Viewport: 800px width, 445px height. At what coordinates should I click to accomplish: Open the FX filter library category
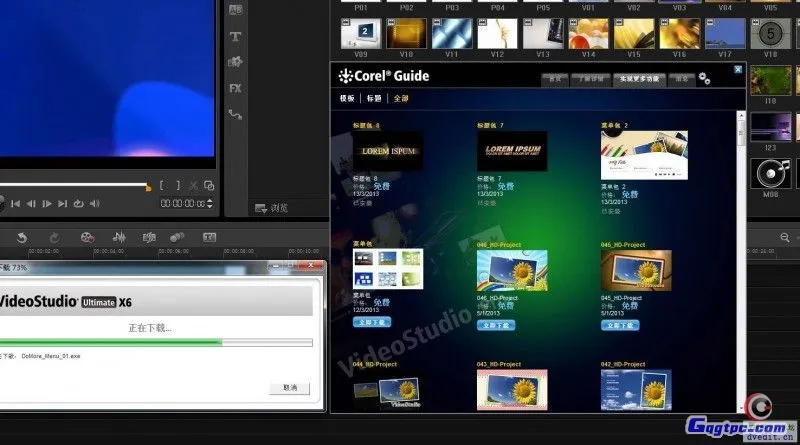click(x=235, y=88)
